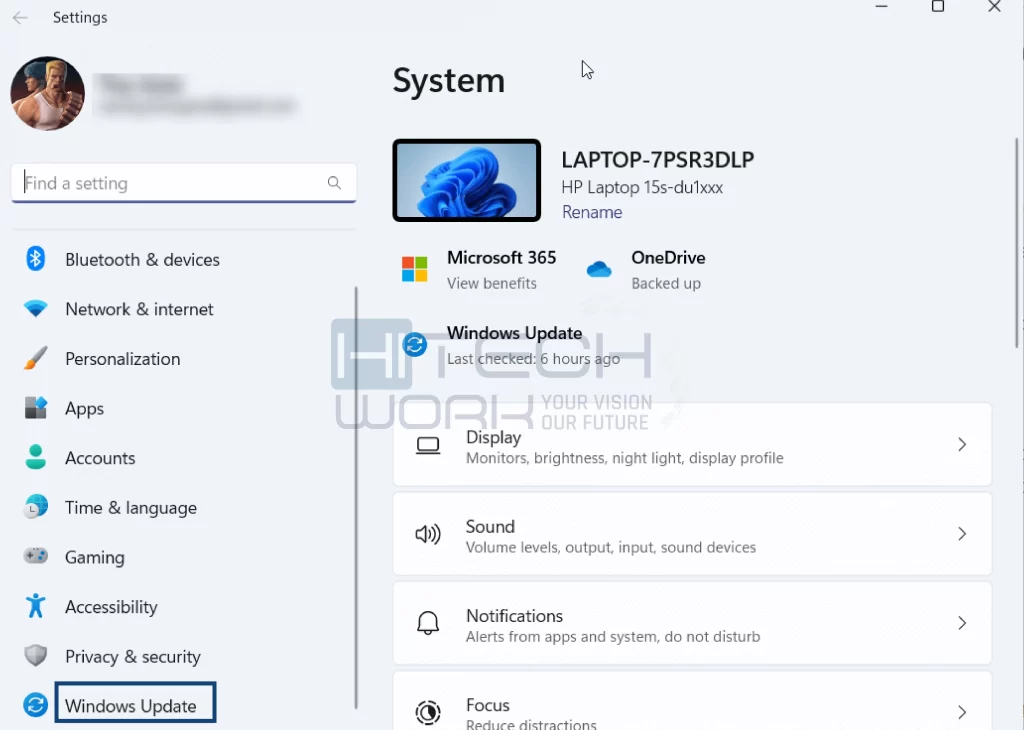Click the Settings title in the title bar
This screenshot has width=1024, height=730.
pyautogui.click(x=80, y=18)
